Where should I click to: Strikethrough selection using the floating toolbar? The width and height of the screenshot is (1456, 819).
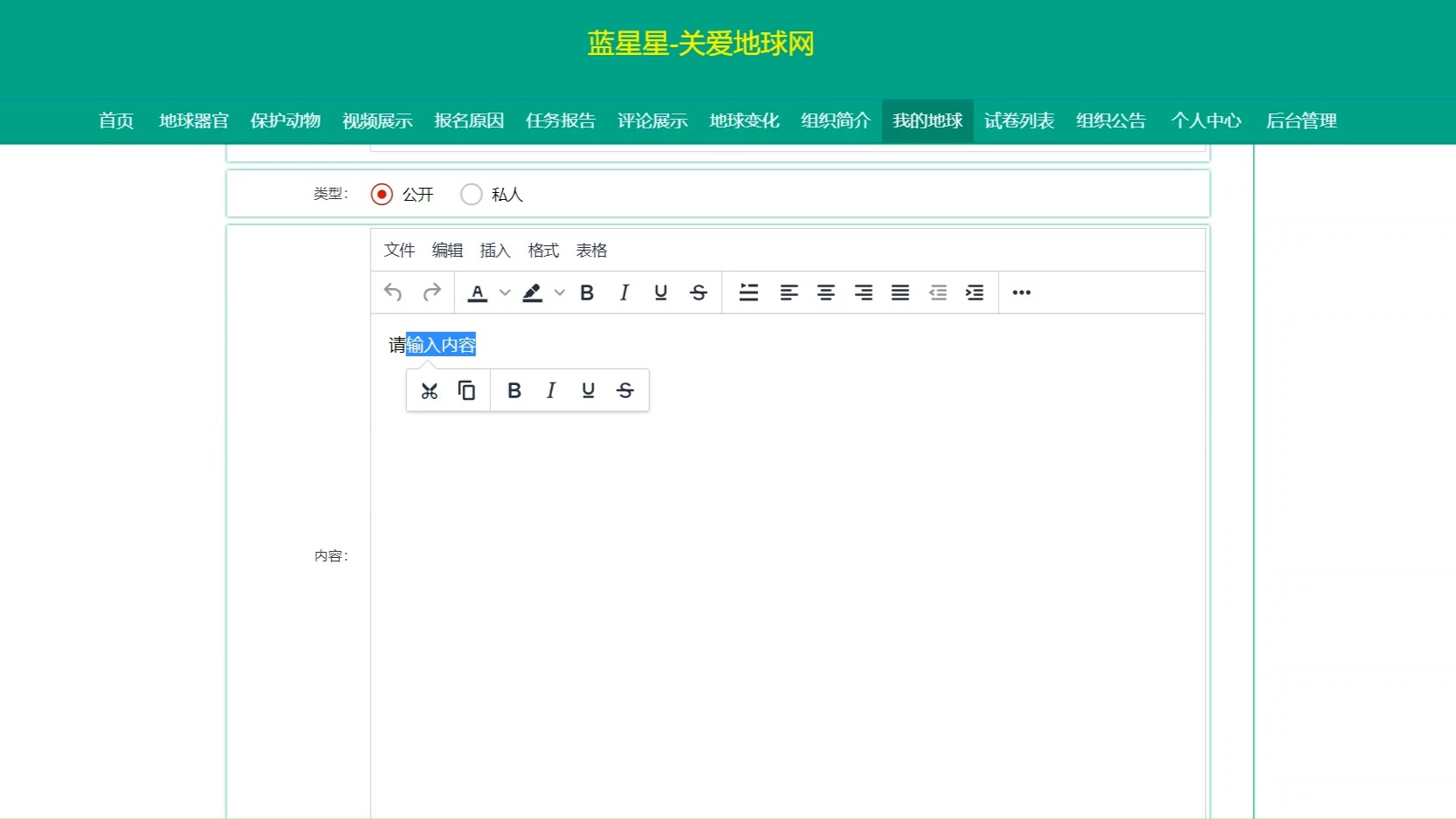(625, 390)
